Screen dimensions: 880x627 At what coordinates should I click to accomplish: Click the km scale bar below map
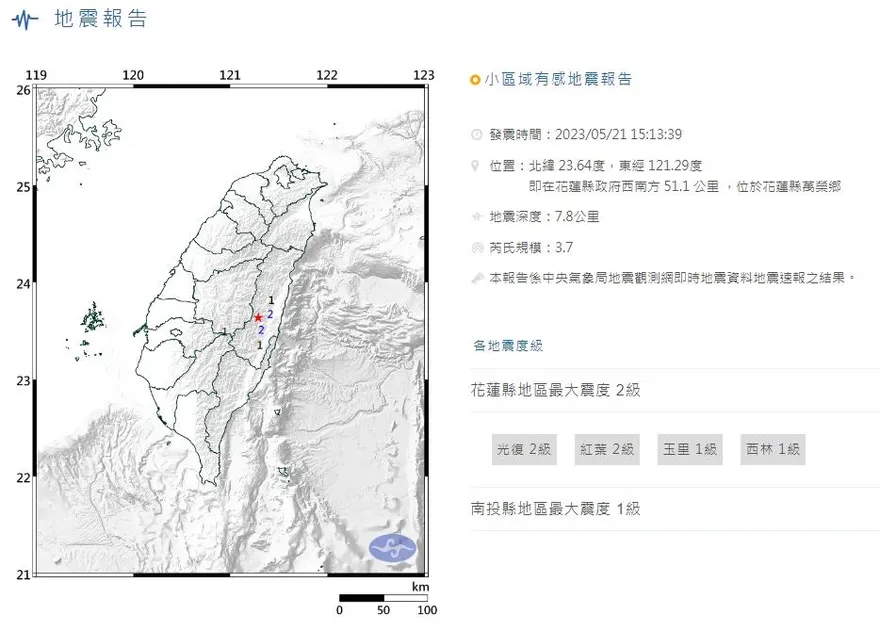pyautogui.click(x=383, y=598)
